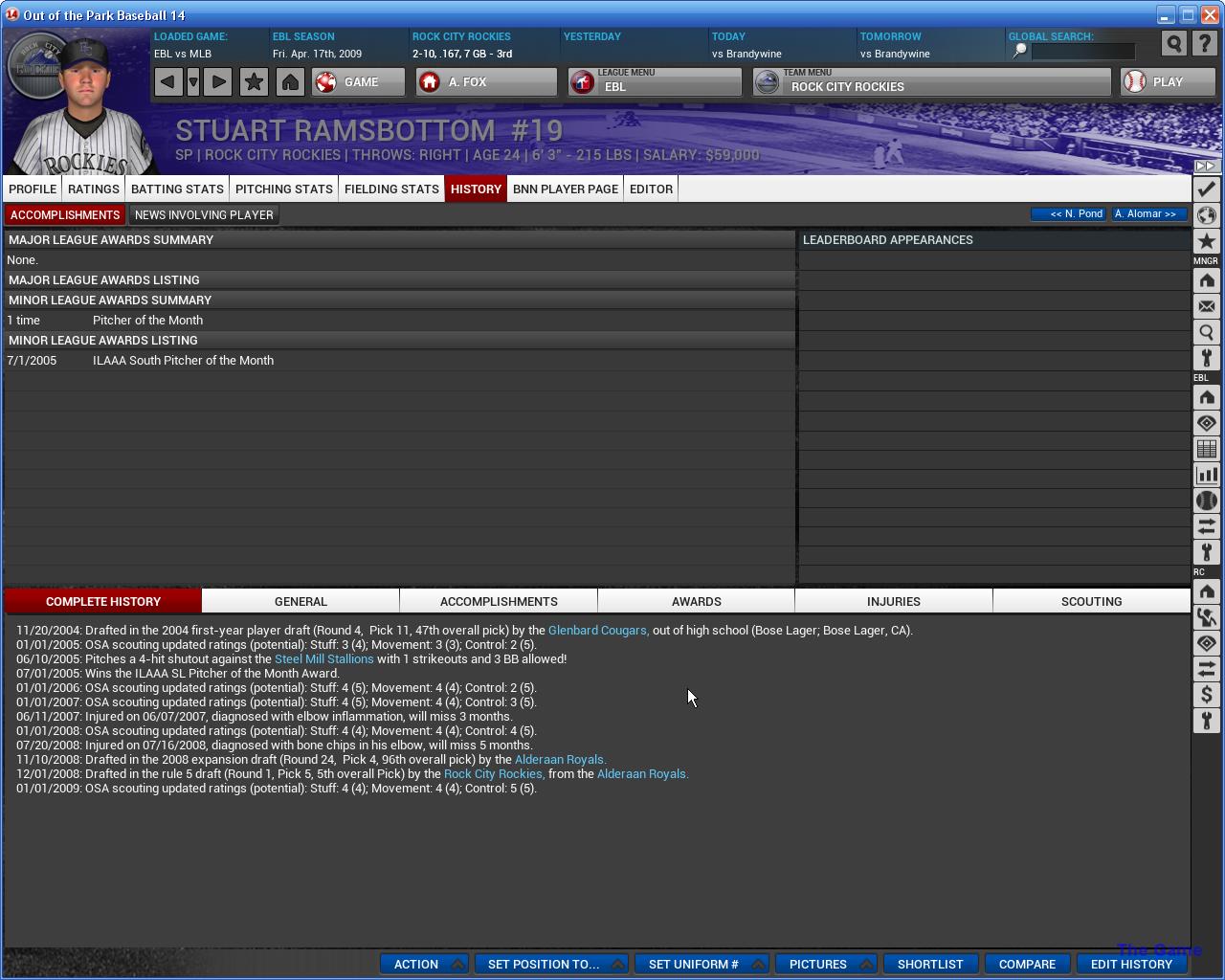Click the Global Search input field
Screen dimensions: 1225x980
1082,52
